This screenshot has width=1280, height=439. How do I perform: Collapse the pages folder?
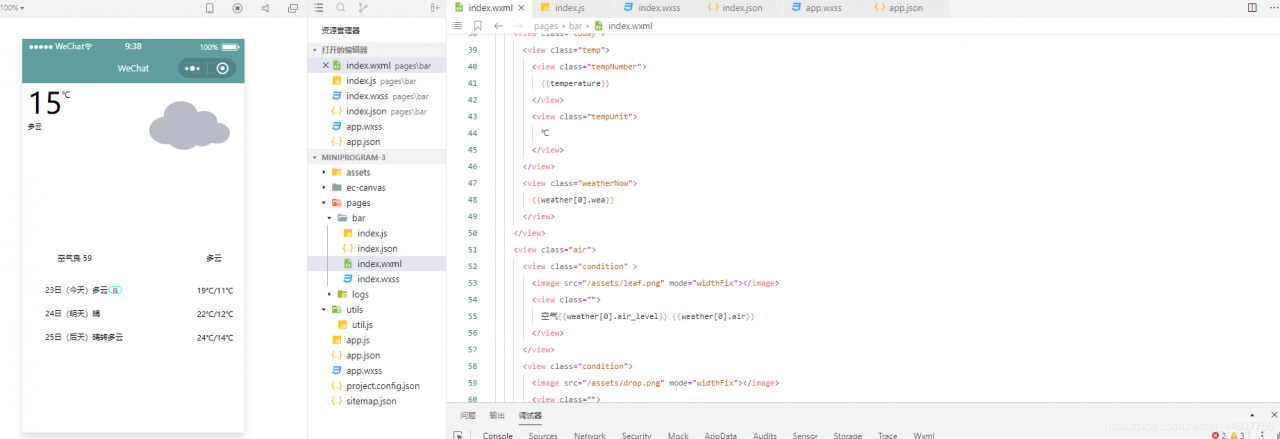point(378,202)
